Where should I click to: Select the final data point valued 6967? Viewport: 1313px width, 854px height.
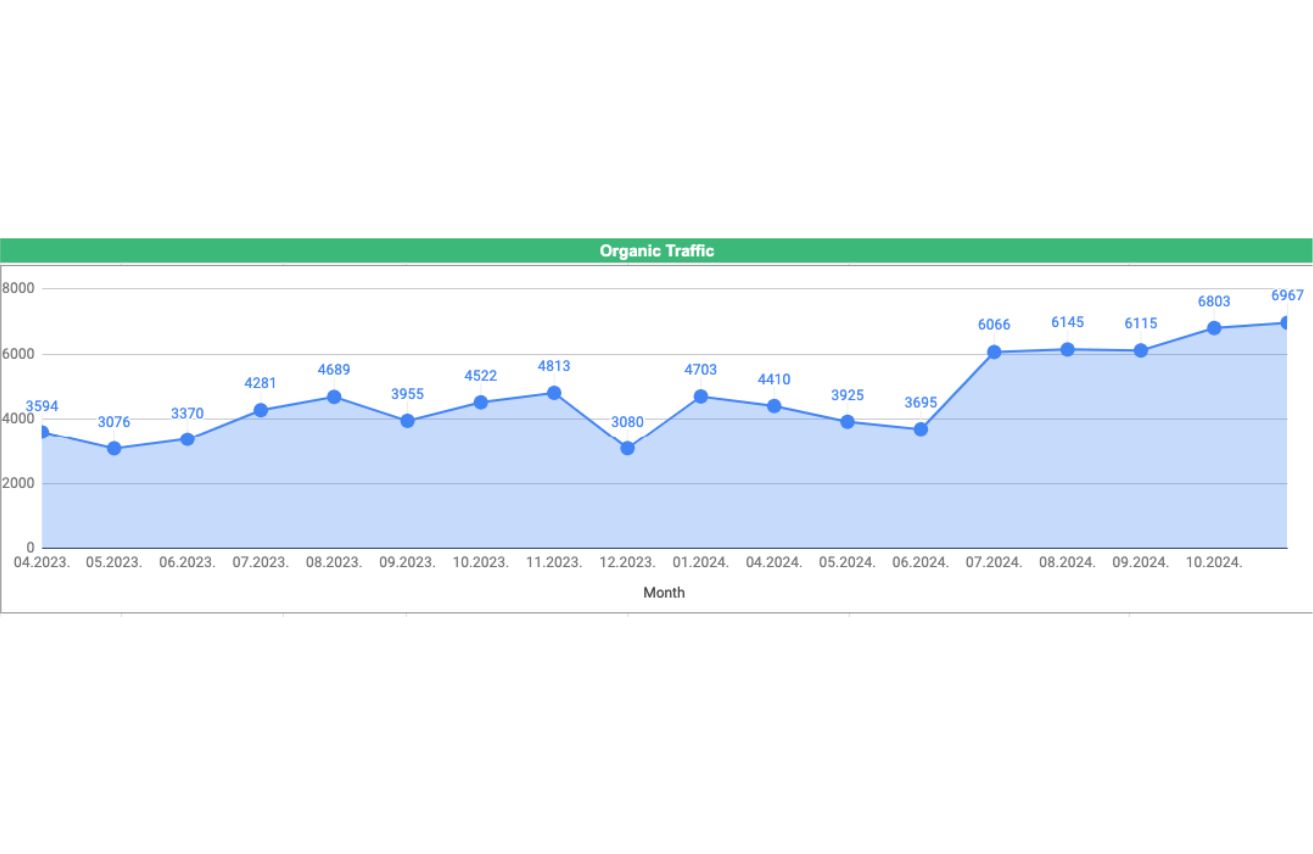(x=1286, y=323)
